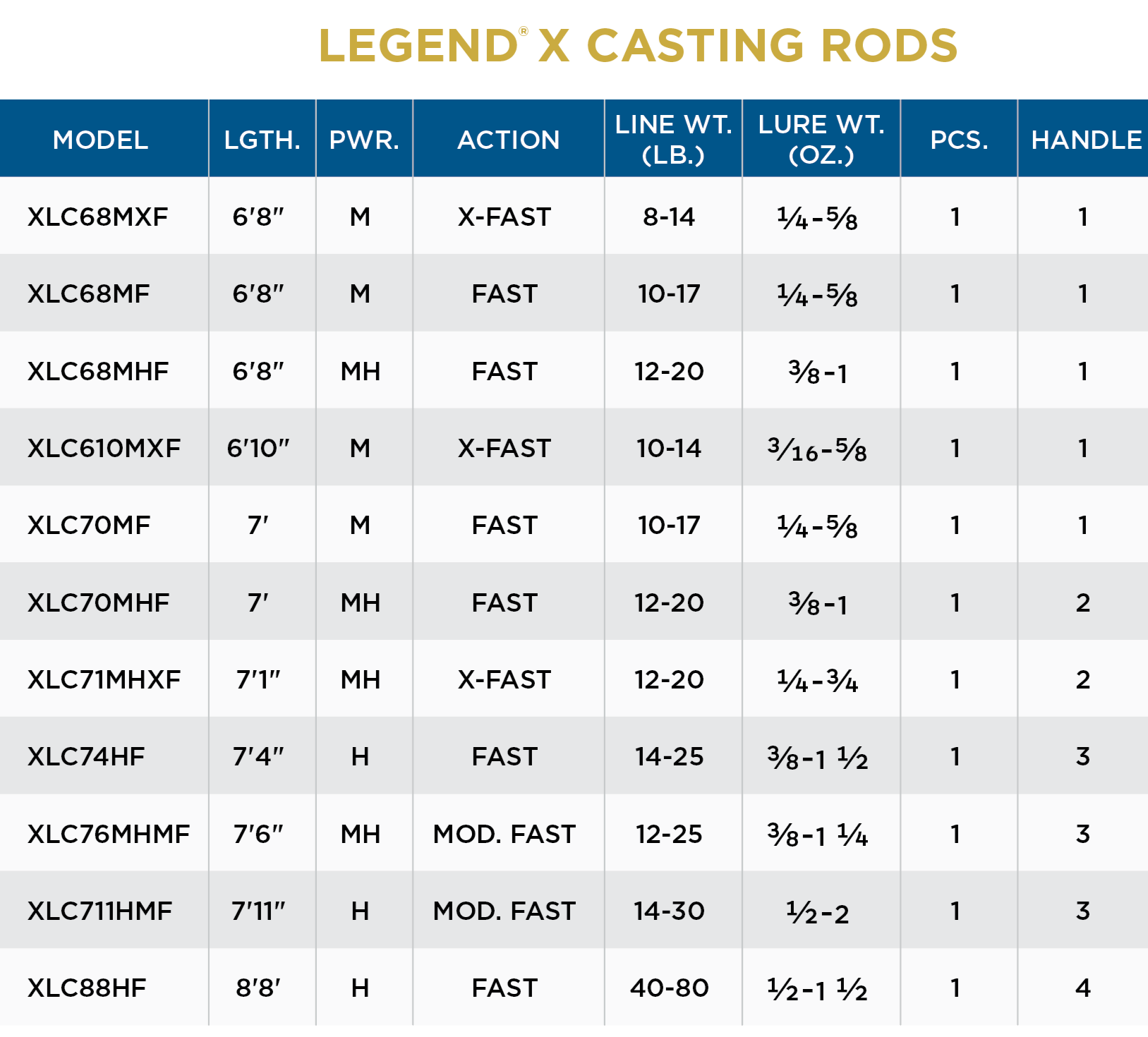Click the Legend X Casting Rods title
Viewport: 1148px width, 1037px height.
pyautogui.click(x=638, y=46)
